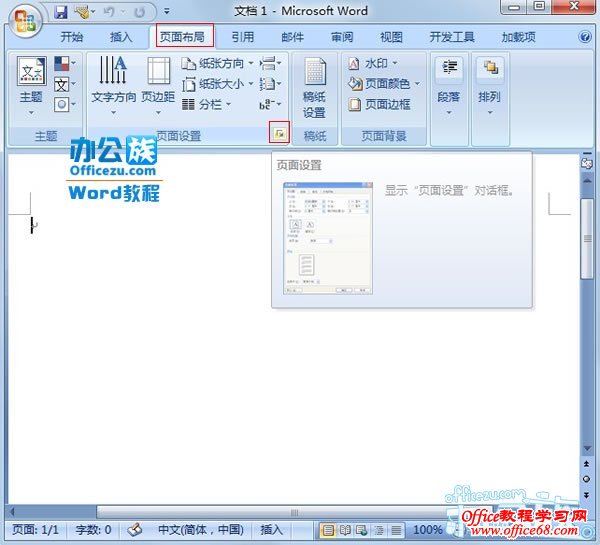Click the vertical scrollbar down arrow
Viewport: 600px width, 545px height.
coord(587,449)
